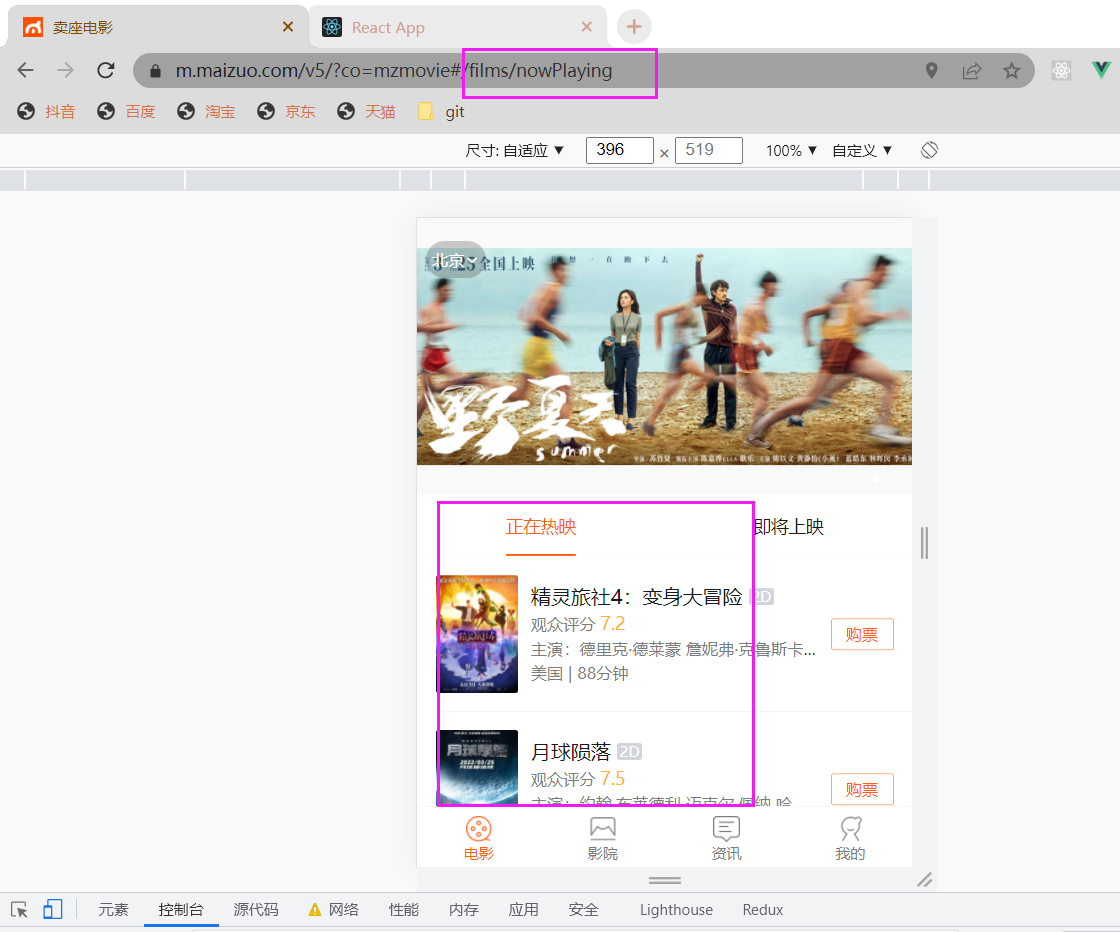Click the viewport width field 396
The width and height of the screenshot is (1120, 932).
619,150
